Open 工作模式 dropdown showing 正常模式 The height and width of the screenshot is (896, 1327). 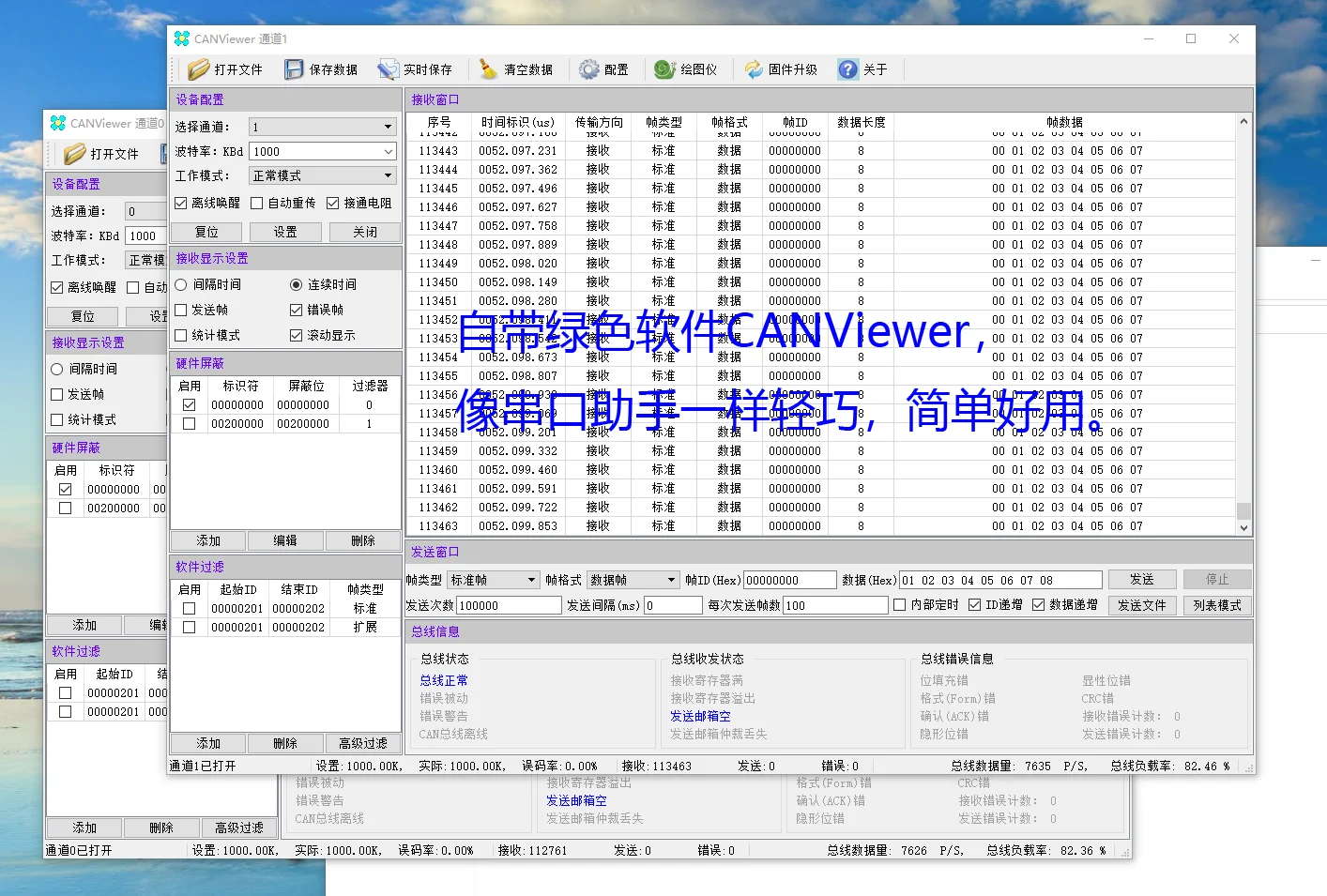pyautogui.click(x=323, y=175)
